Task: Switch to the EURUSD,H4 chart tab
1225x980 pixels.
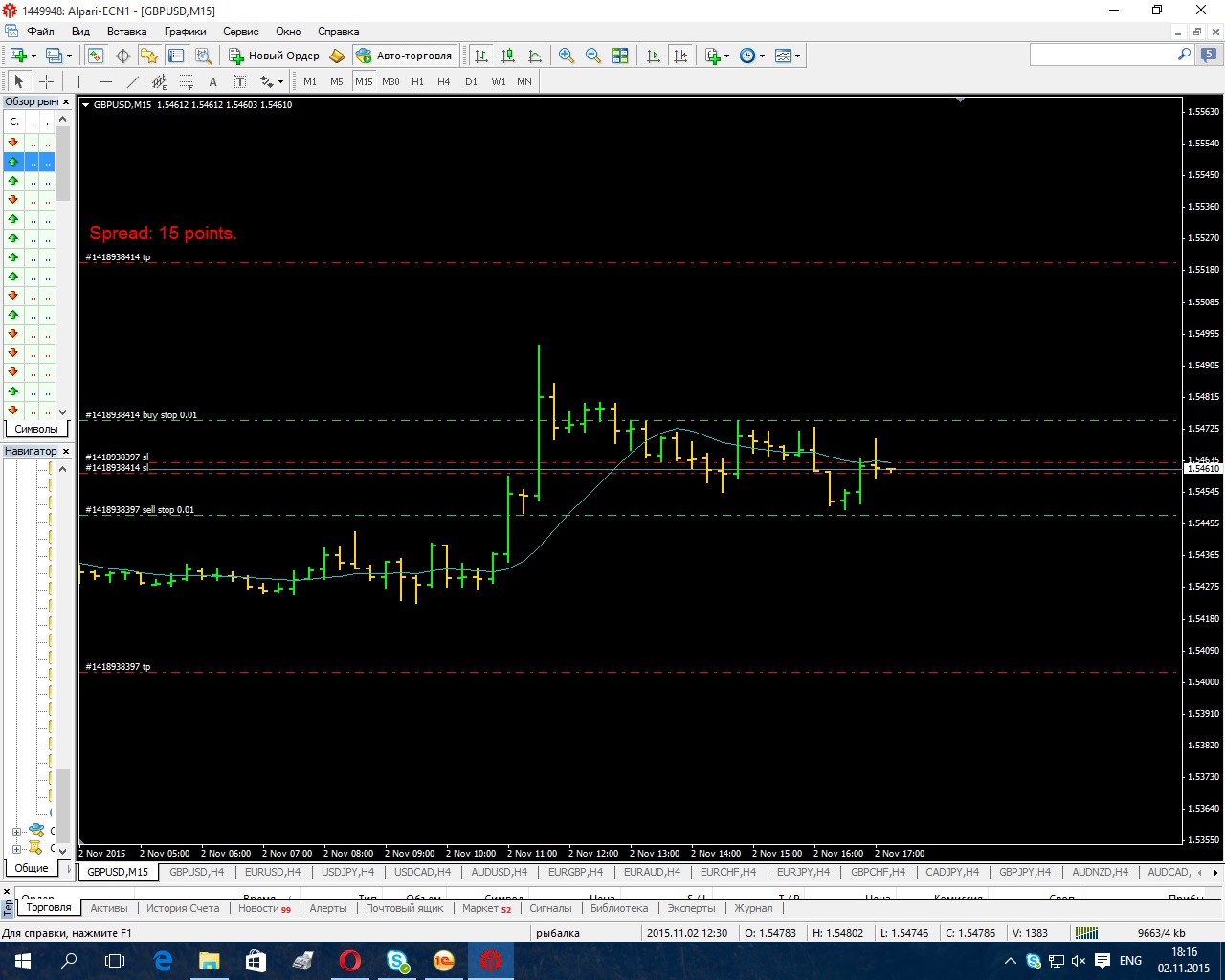Action: click(273, 872)
